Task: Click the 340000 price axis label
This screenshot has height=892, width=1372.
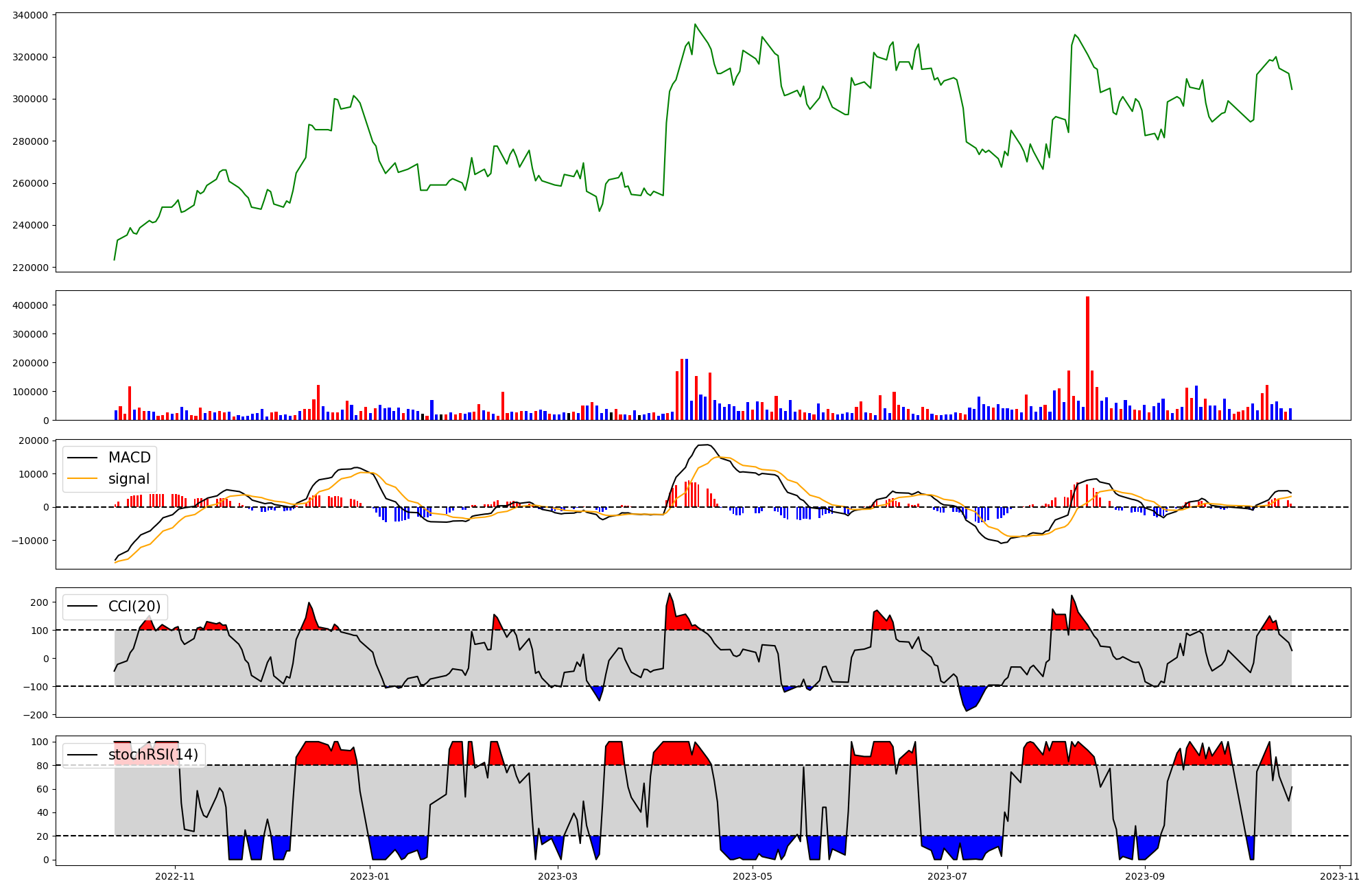Action: (30, 15)
